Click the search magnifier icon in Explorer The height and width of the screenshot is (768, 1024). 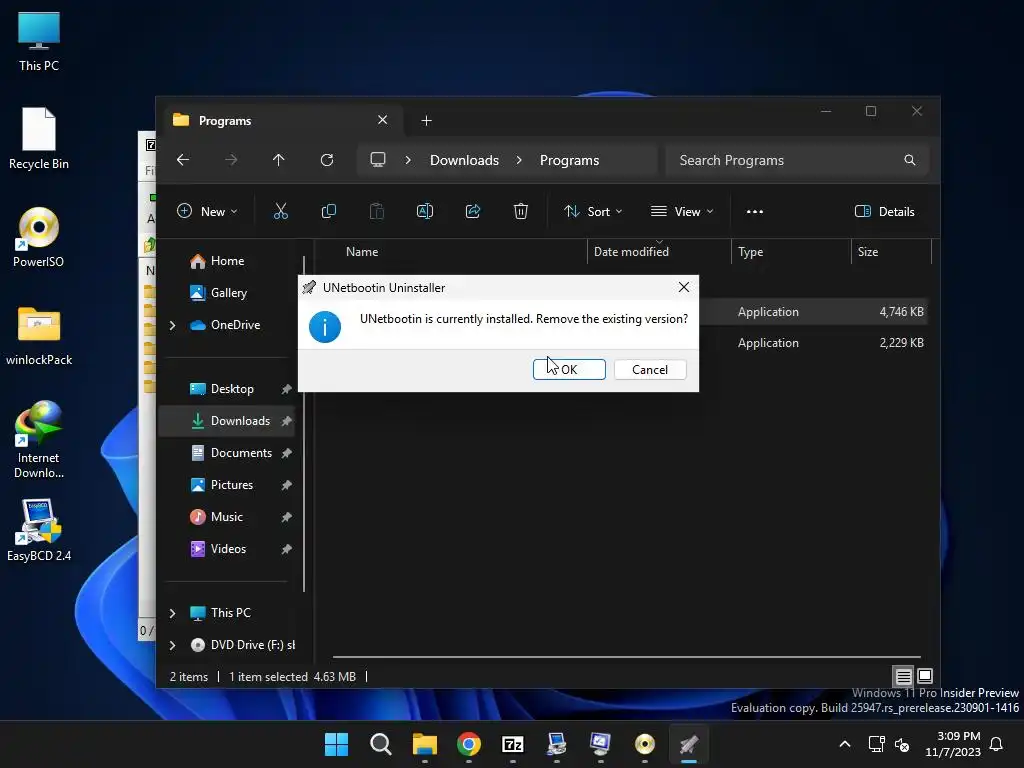tap(909, 160)
